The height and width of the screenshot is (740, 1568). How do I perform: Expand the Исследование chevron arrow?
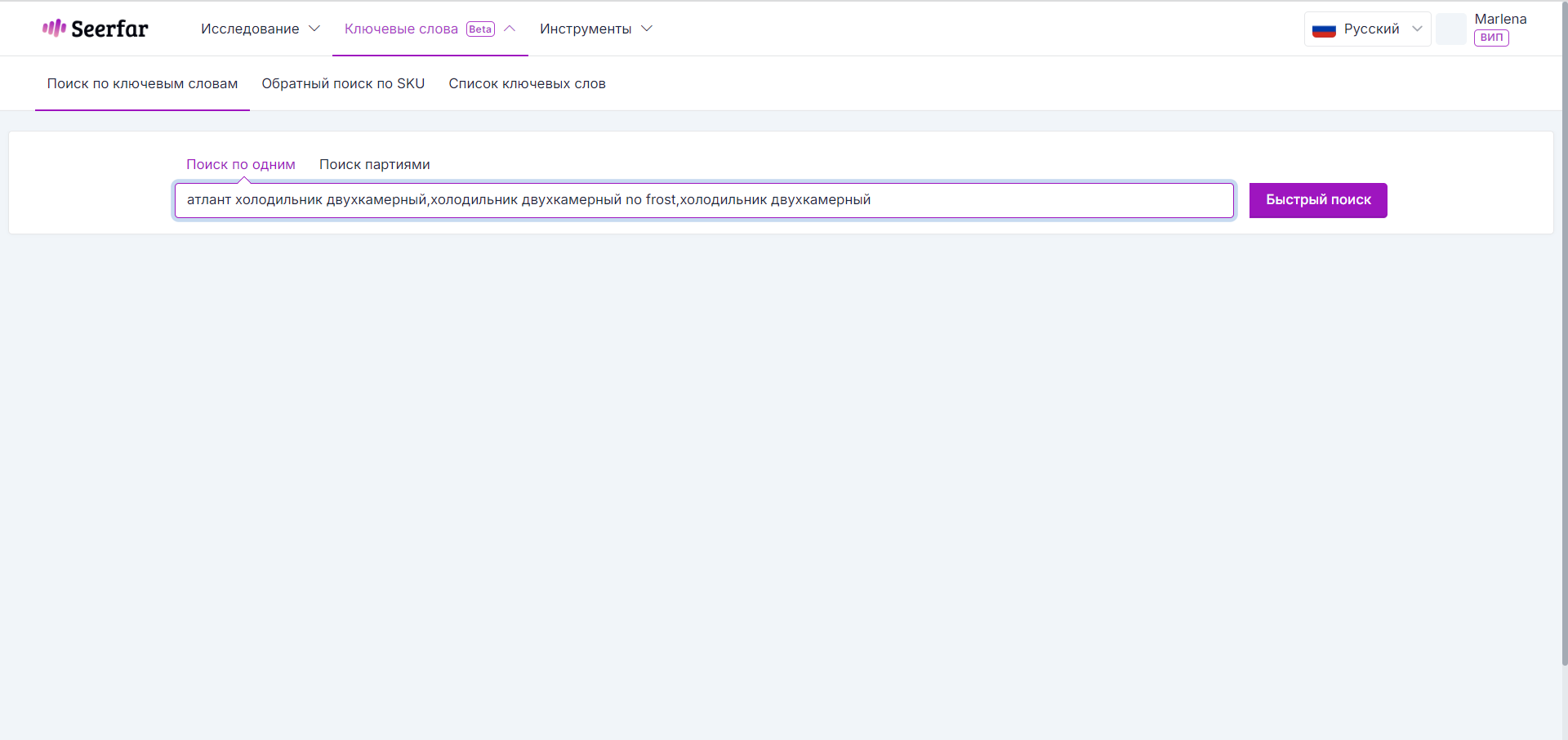(314, 29)
